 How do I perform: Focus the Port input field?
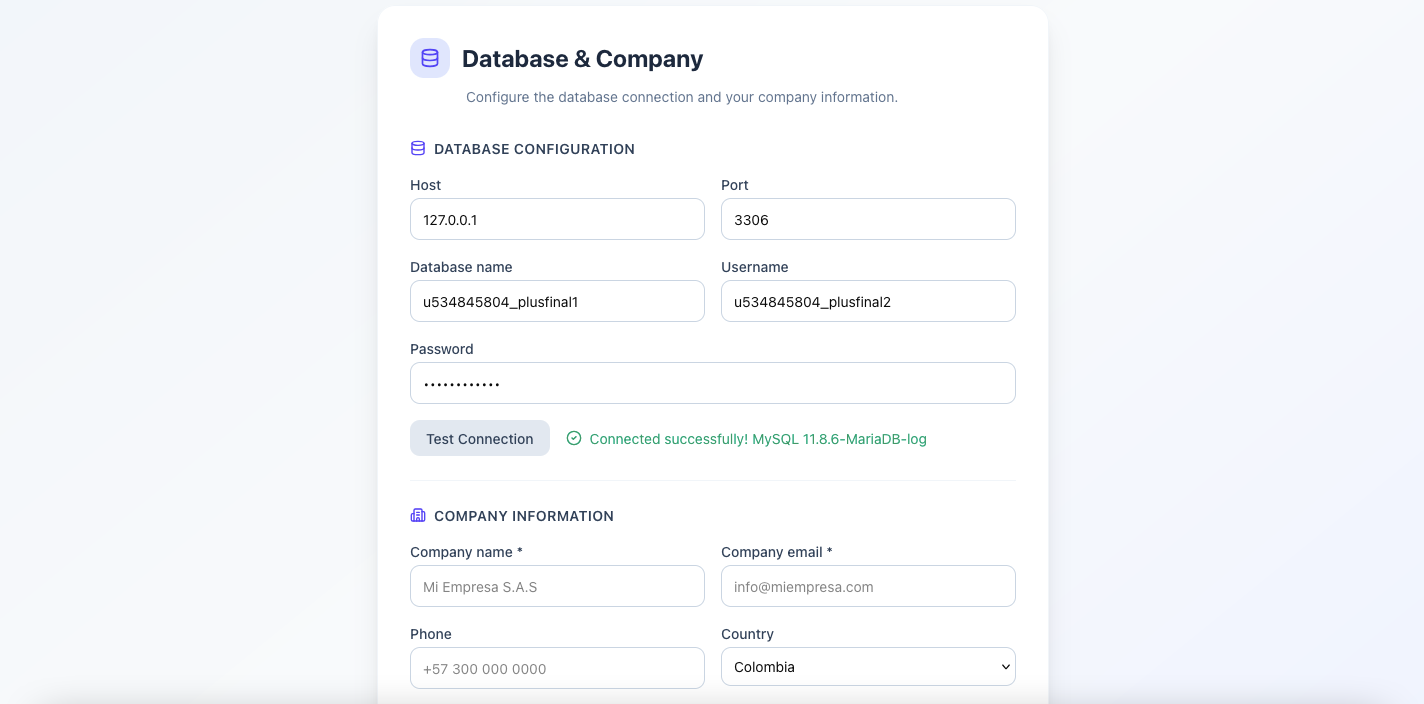click(x=868, y=219)
